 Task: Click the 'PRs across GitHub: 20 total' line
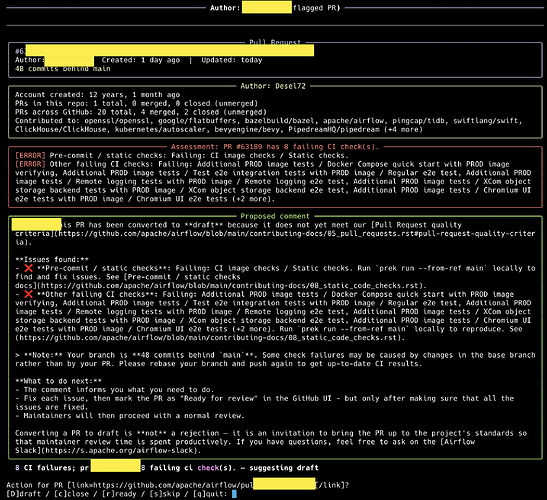click(x=141, y=112)
